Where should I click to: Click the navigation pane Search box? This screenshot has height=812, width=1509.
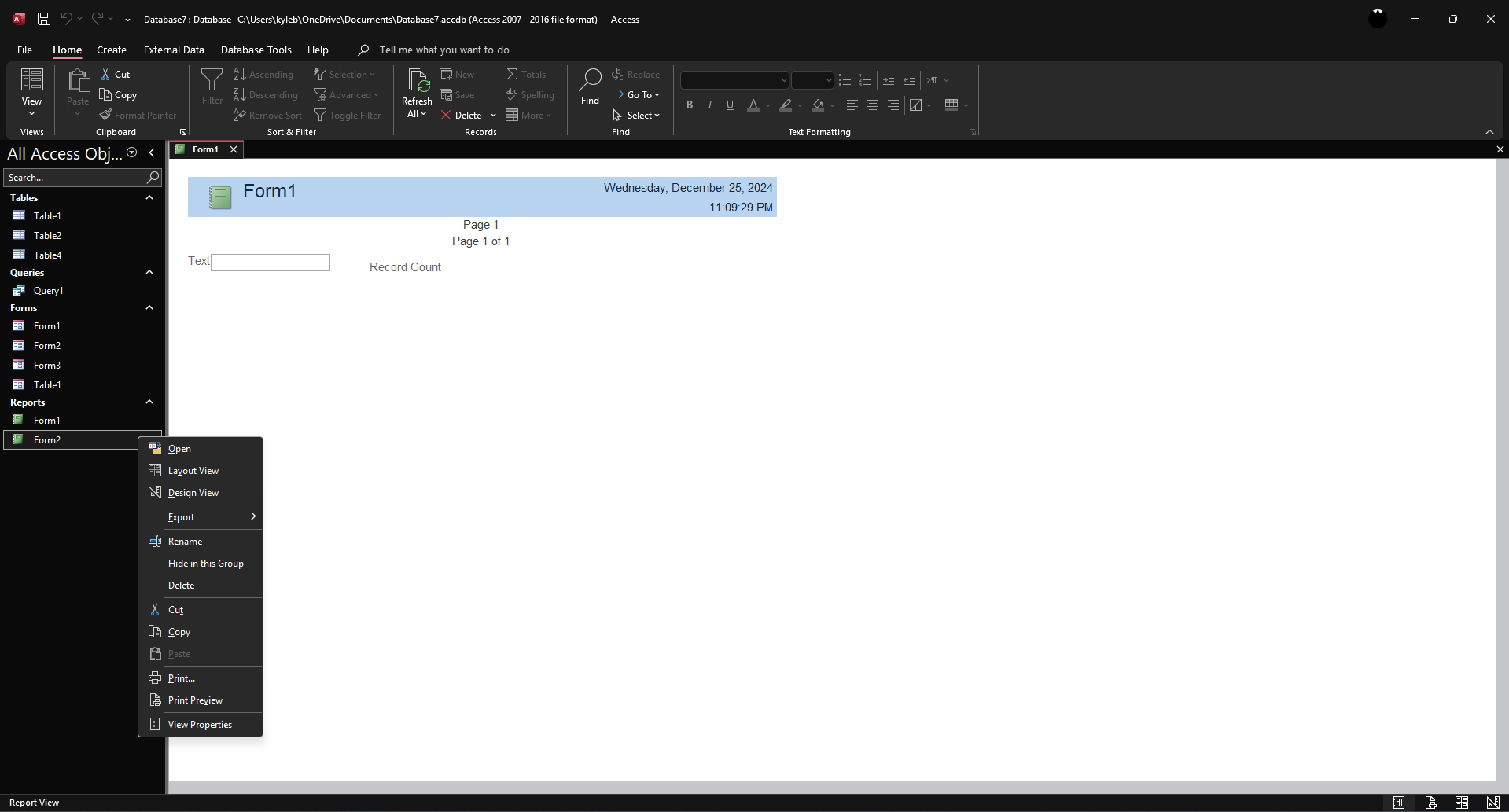[x=75, y=178]
